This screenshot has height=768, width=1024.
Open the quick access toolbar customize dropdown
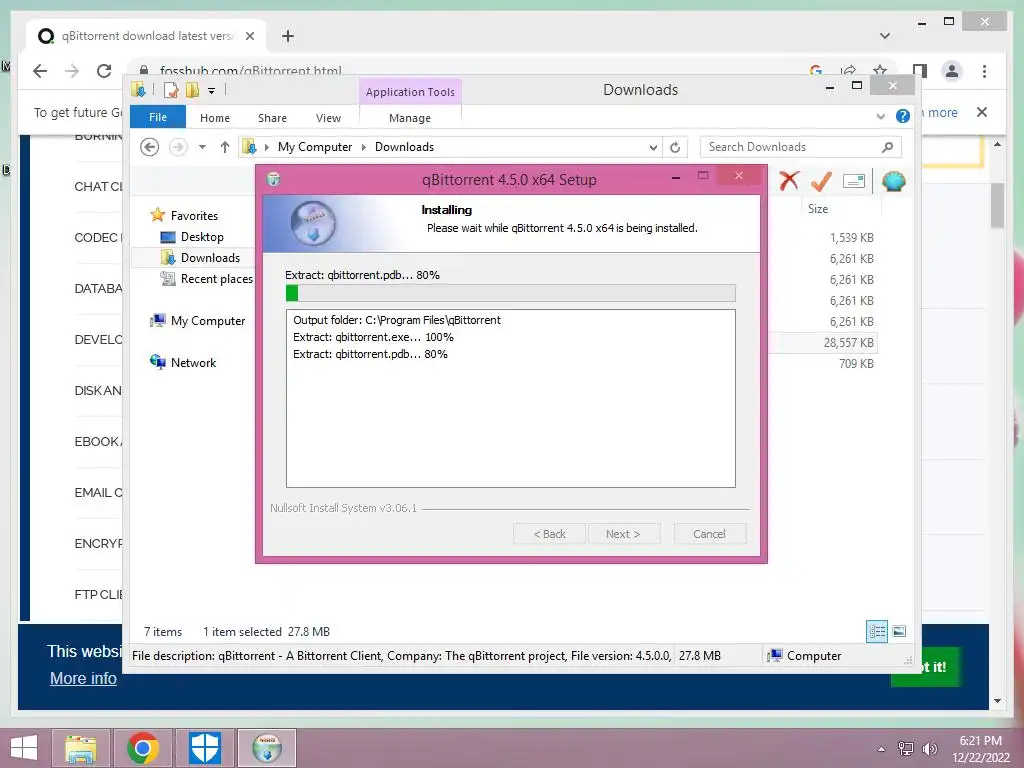[212, 91]
